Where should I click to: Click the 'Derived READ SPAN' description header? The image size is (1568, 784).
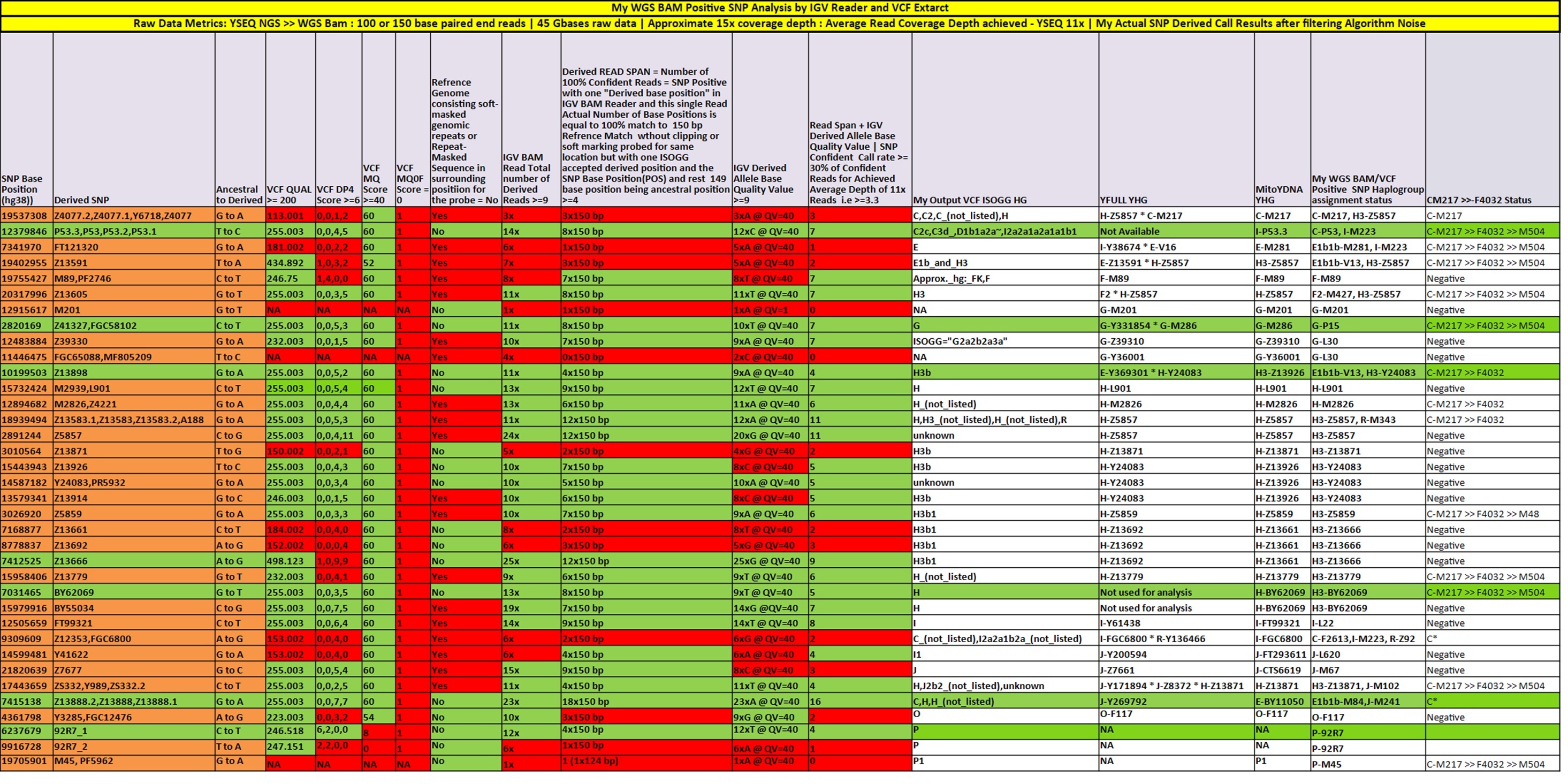[646, 120]
